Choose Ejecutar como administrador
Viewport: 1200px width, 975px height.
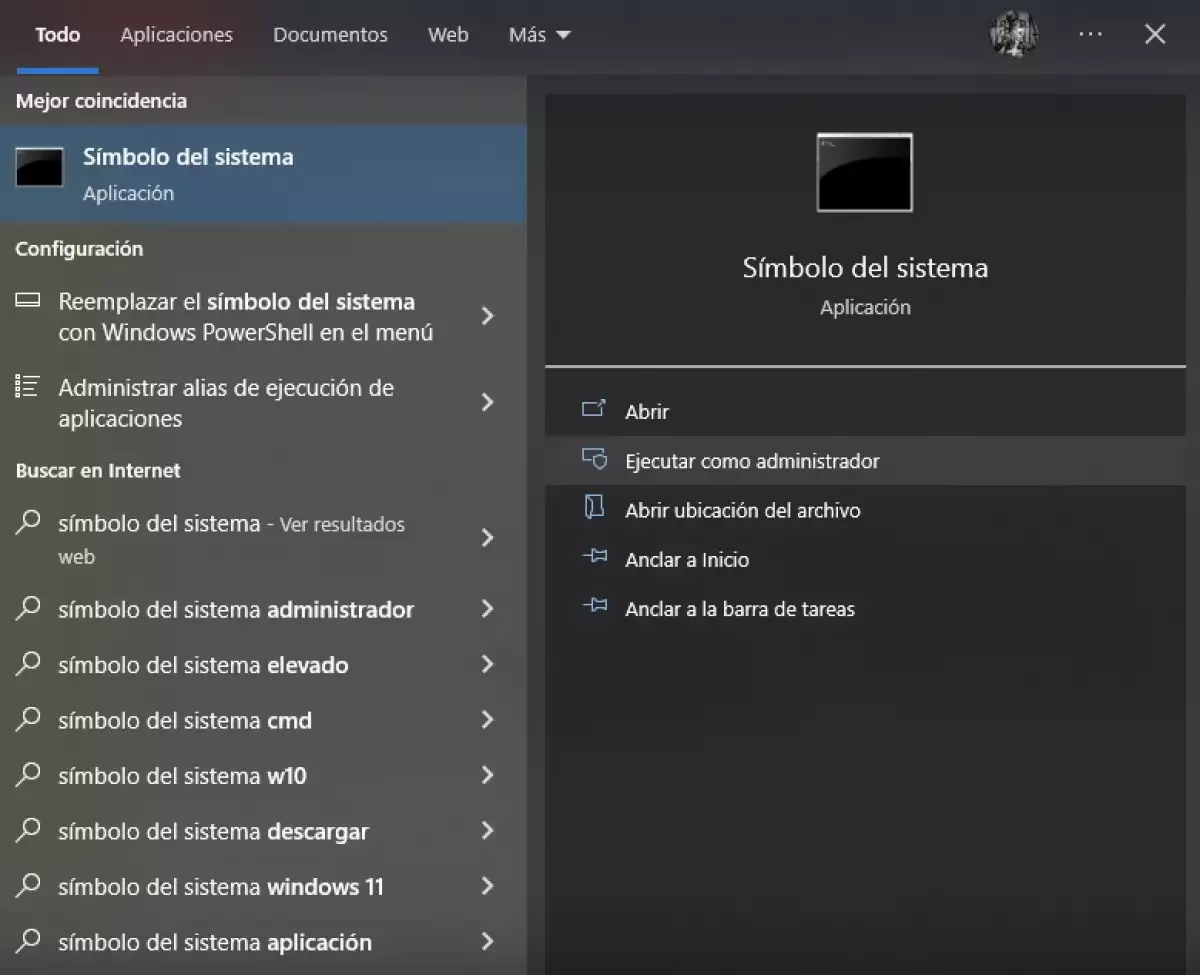point(865,461)
